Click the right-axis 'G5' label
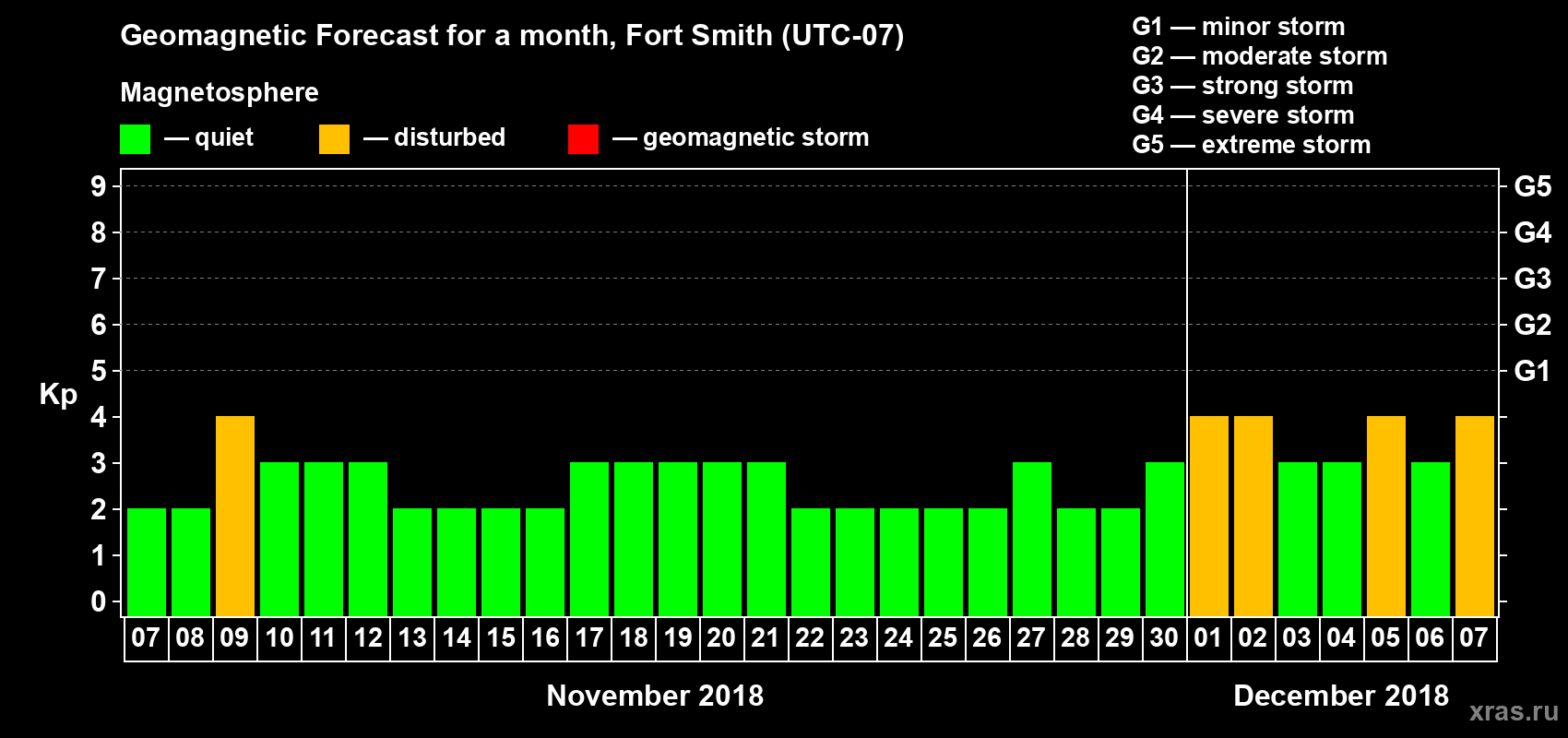This screenshot has width=1568, height=738. point(1533,186)
